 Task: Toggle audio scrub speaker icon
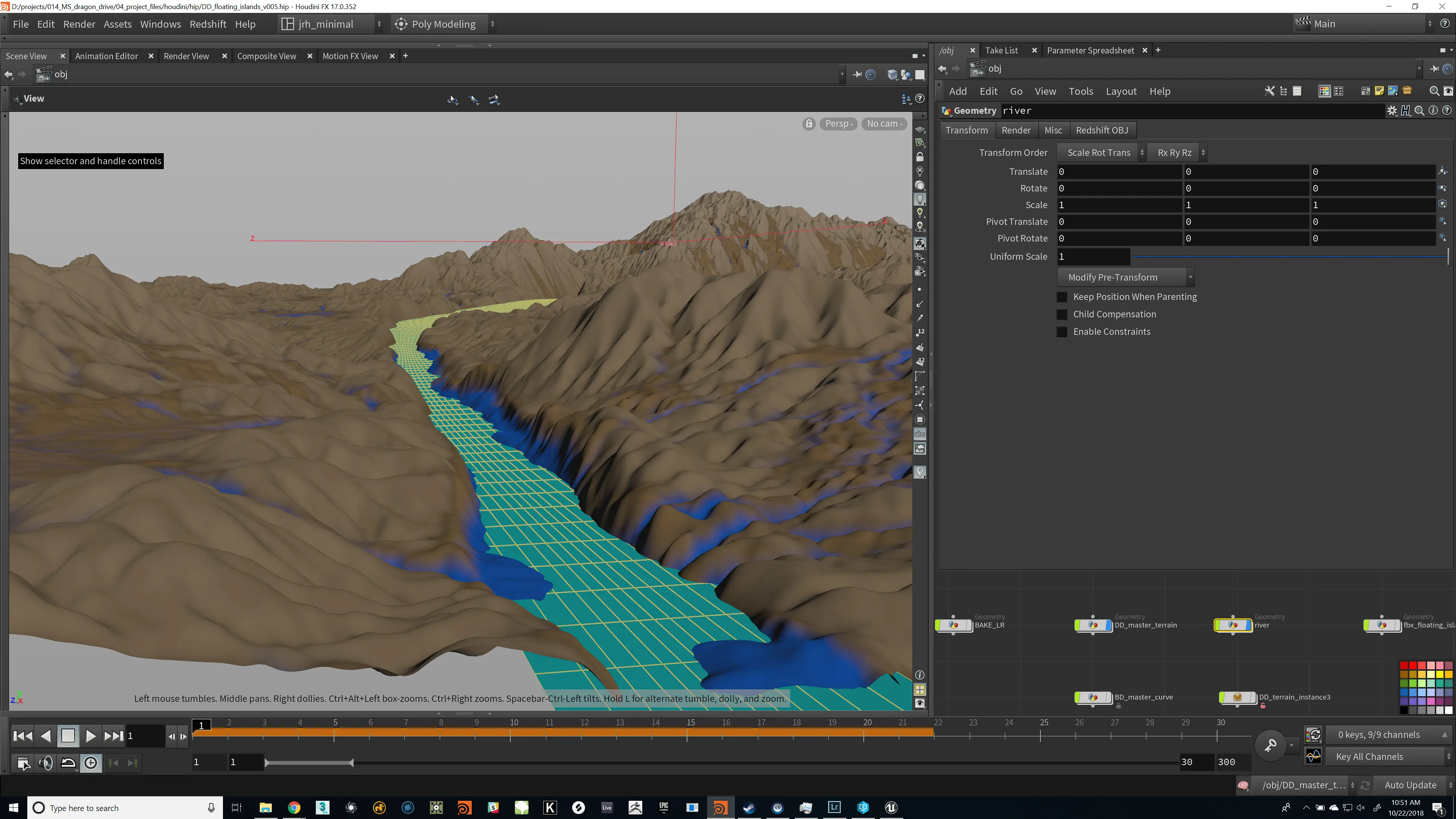46,763
